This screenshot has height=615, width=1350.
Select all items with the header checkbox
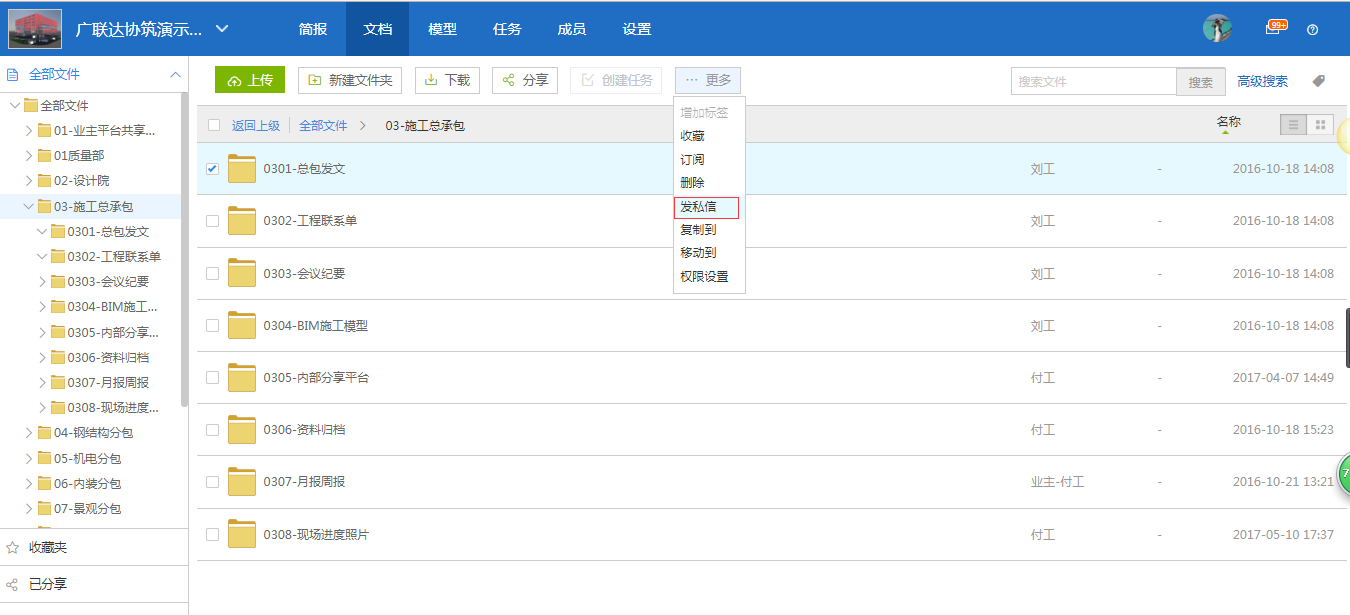pos(212,126)
